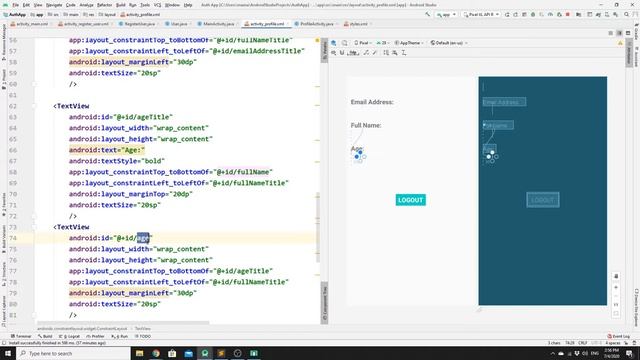This screenshot has width=640, height=360.
Task: Toggle autoconnect magnet icon
Action: [342, 53]
